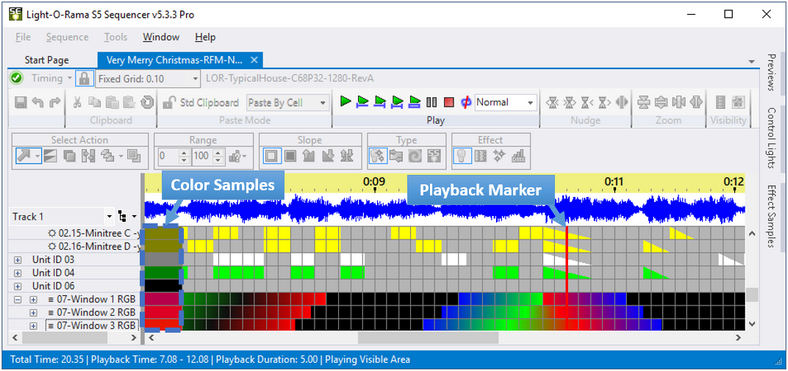This screenshot has height=371, width=788.
Task: Expand the Unit ID 03 group
Action: [18, 260]
